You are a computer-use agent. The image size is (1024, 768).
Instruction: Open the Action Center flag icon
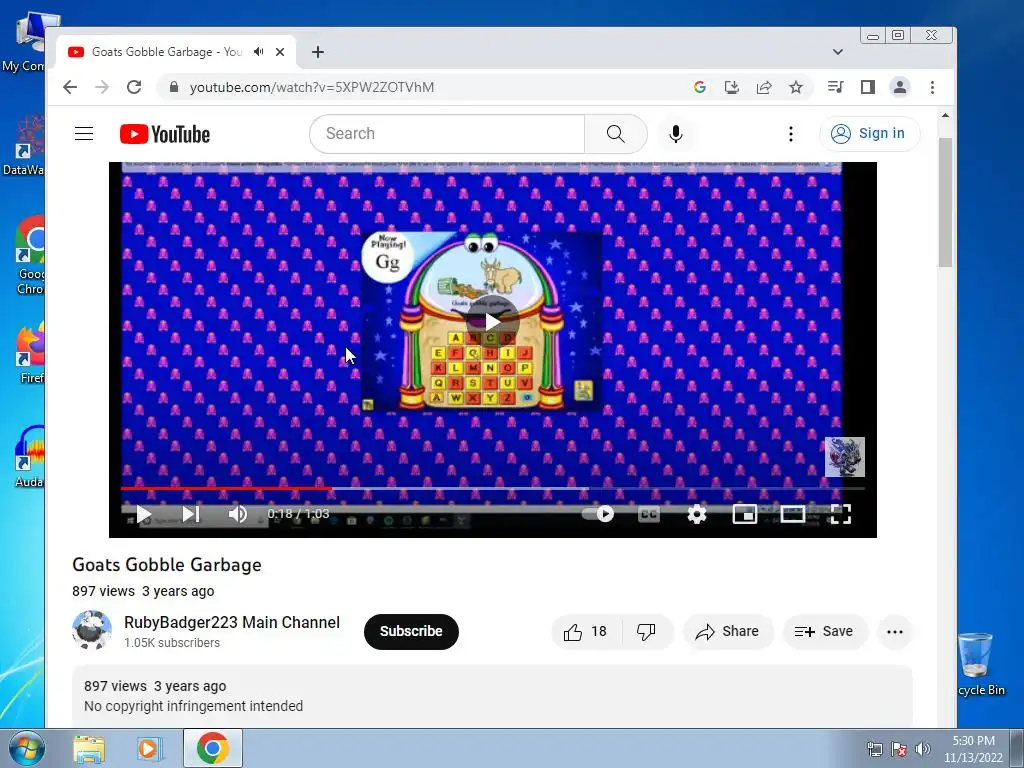[x=898, y=749]
